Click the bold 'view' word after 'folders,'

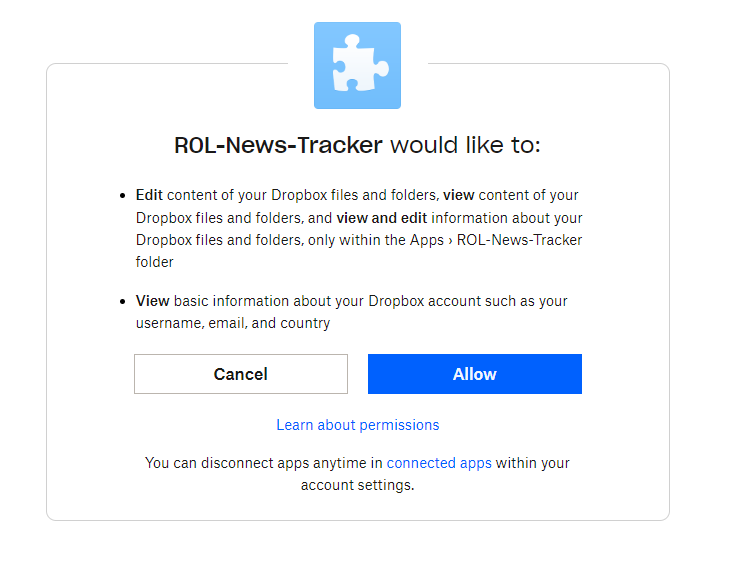pyautogui.click(x=459, y=195)
